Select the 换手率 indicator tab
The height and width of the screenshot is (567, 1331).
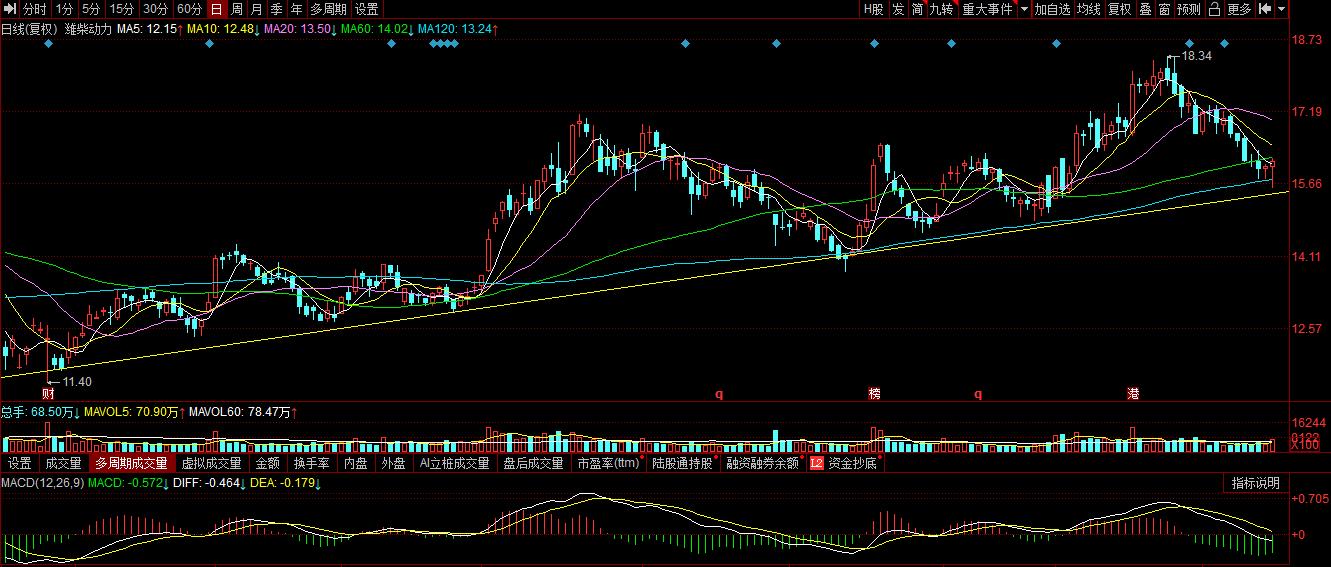[x=312, y=463]
